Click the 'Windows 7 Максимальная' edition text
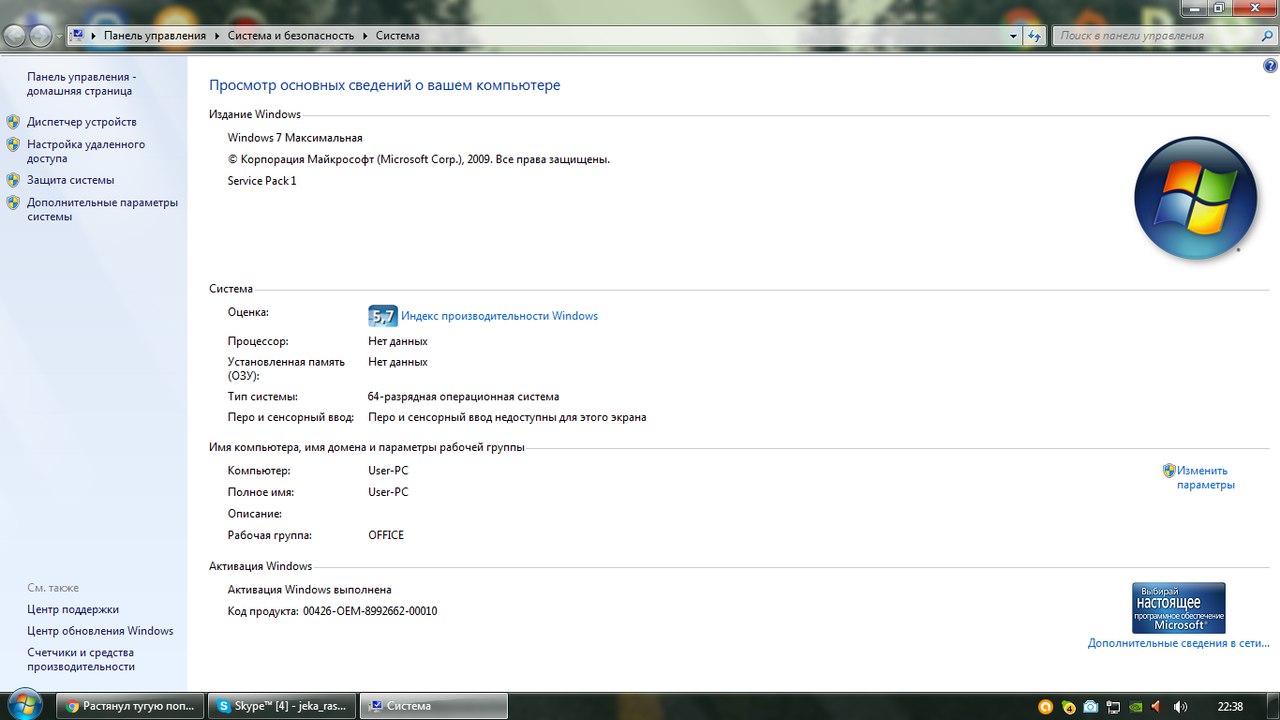The height and width of the screenshot is (720, 1280). (295, 138)
